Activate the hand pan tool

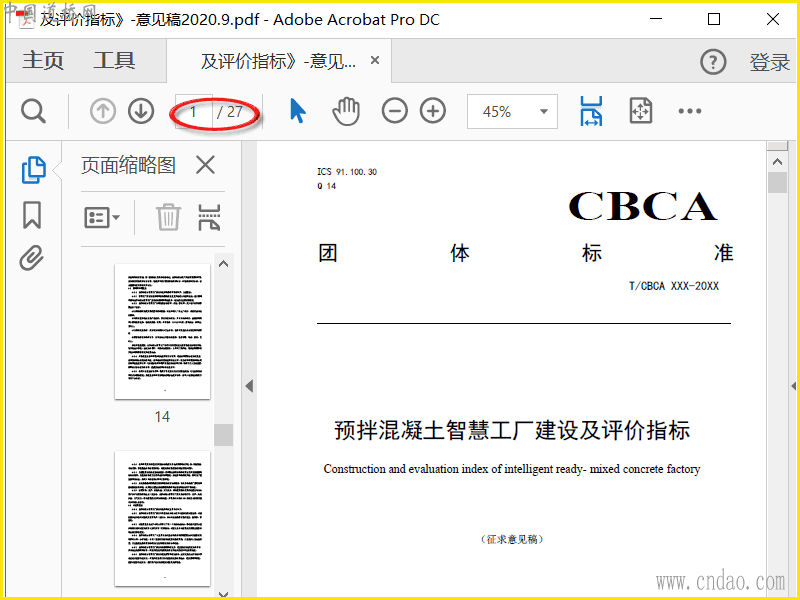click(x=346, y=111)
